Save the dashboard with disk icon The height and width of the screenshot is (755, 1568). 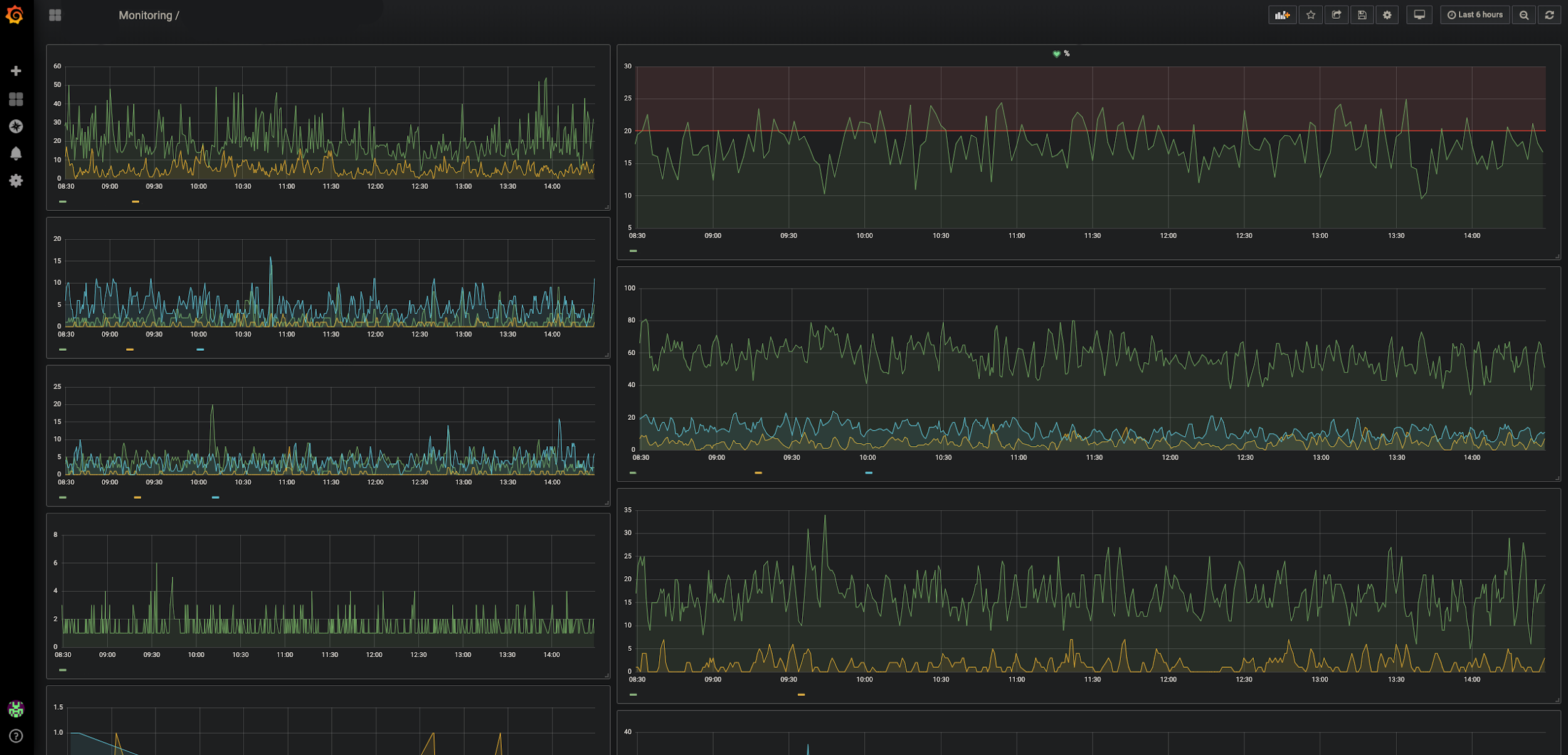tap(1362, 15)
